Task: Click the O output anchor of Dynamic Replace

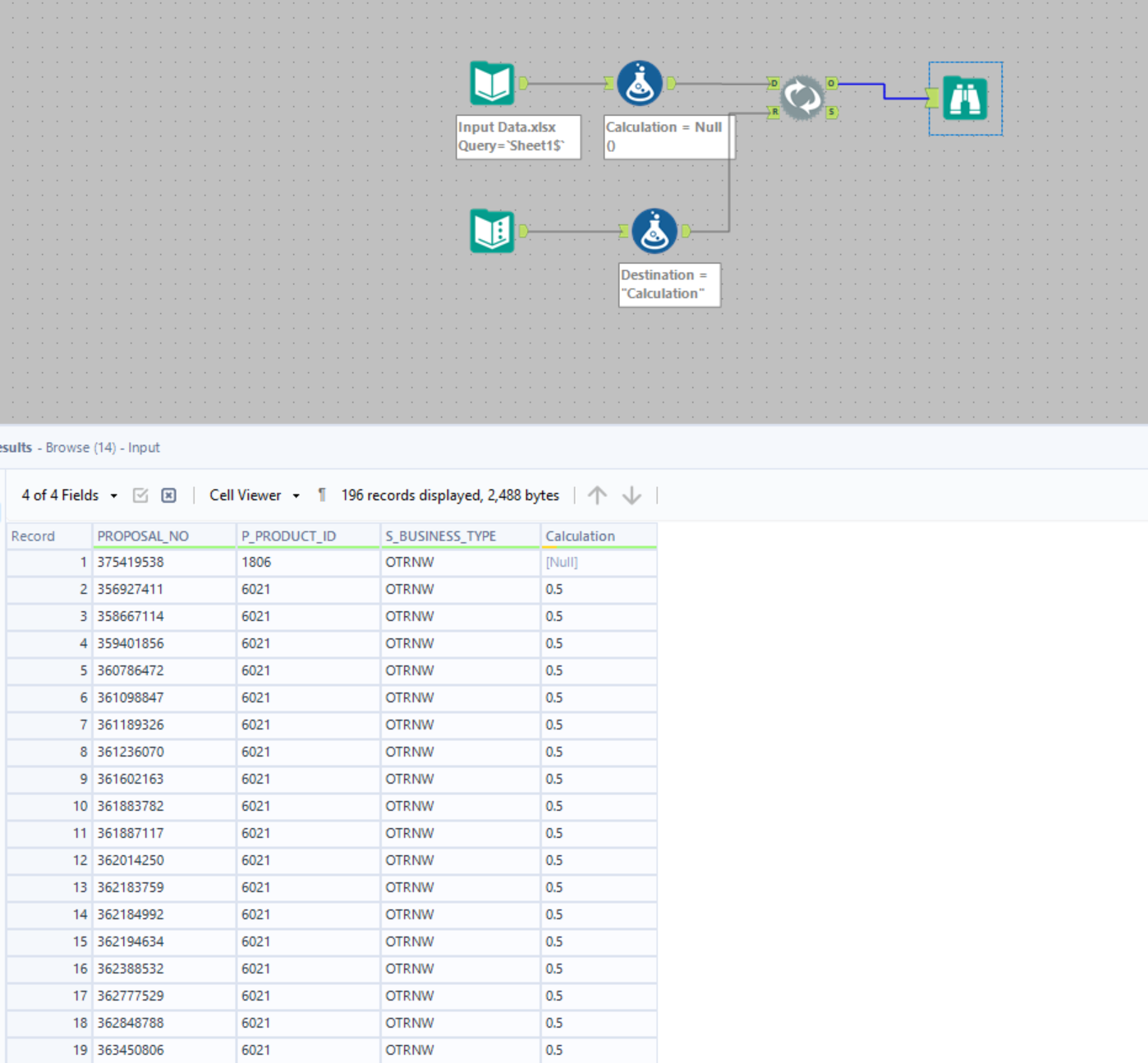Action: (832, 83)
